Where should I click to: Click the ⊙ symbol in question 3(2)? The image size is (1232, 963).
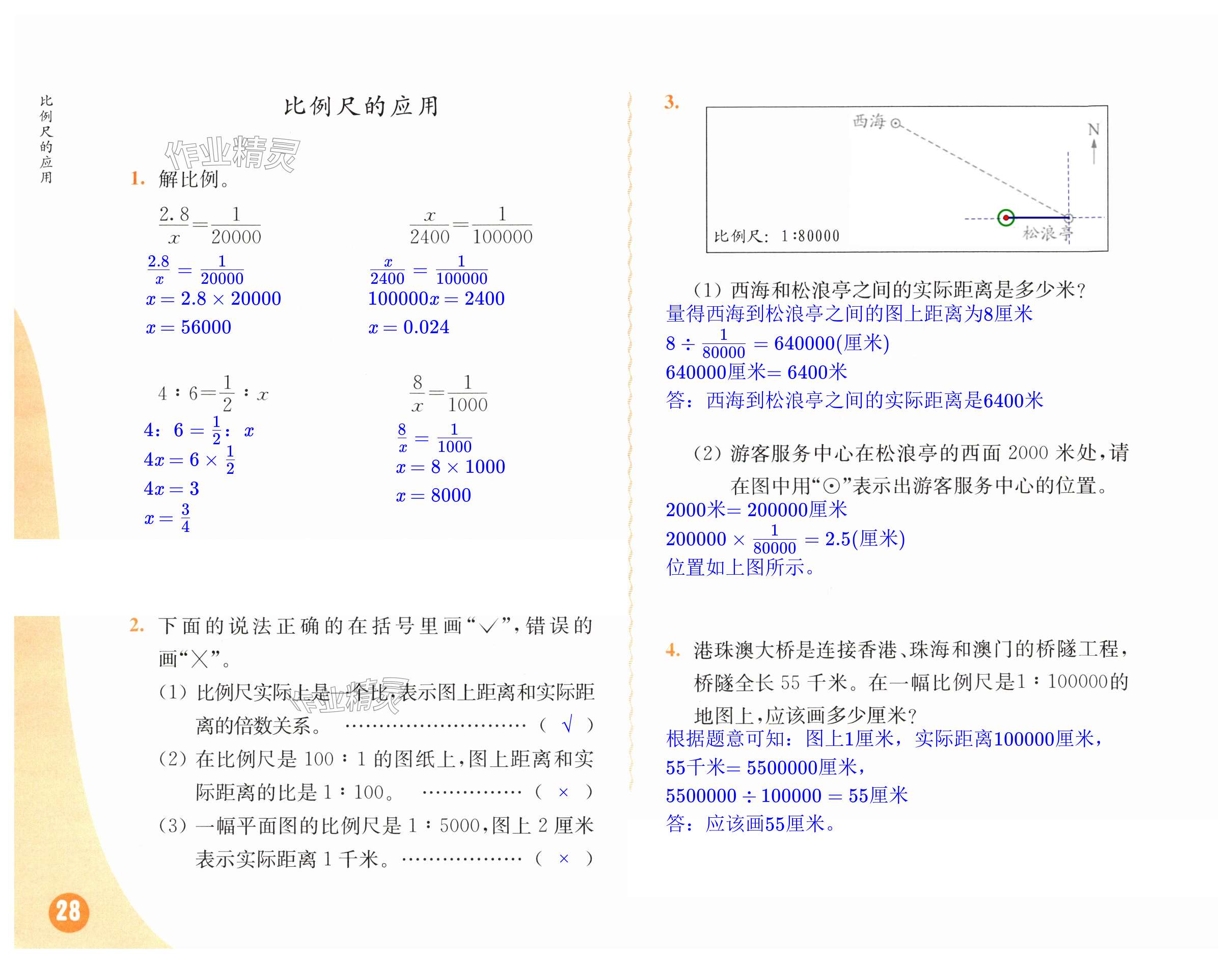[x=831, y=487]
